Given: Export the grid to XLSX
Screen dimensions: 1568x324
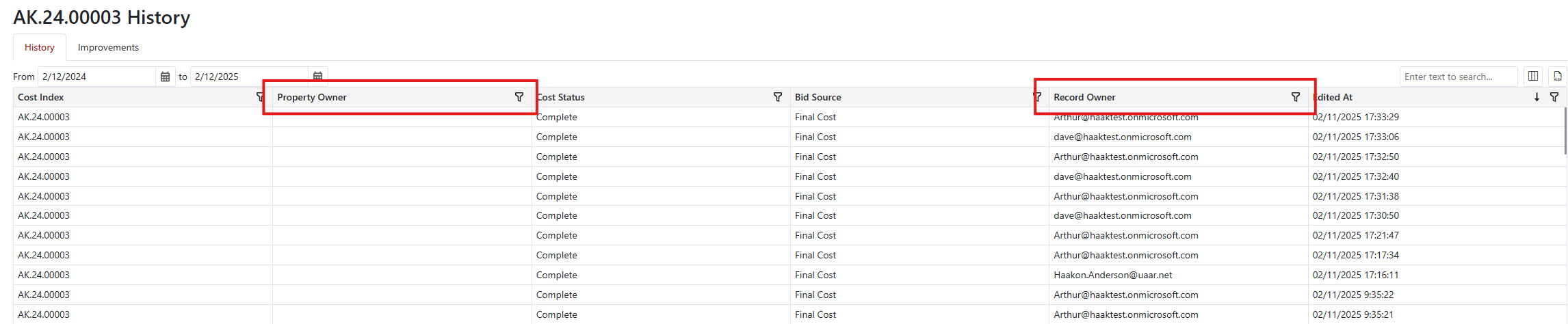Looking at the screenshot, I should [1558, 77].
